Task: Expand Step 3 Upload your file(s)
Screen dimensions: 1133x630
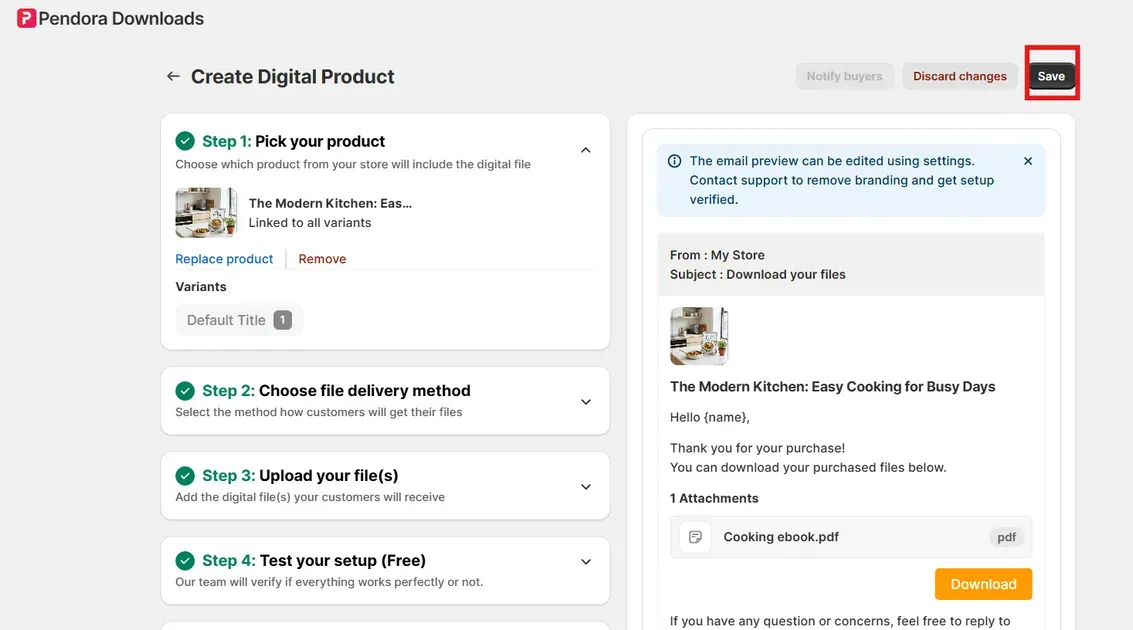Action: click(x=586, y=487)
